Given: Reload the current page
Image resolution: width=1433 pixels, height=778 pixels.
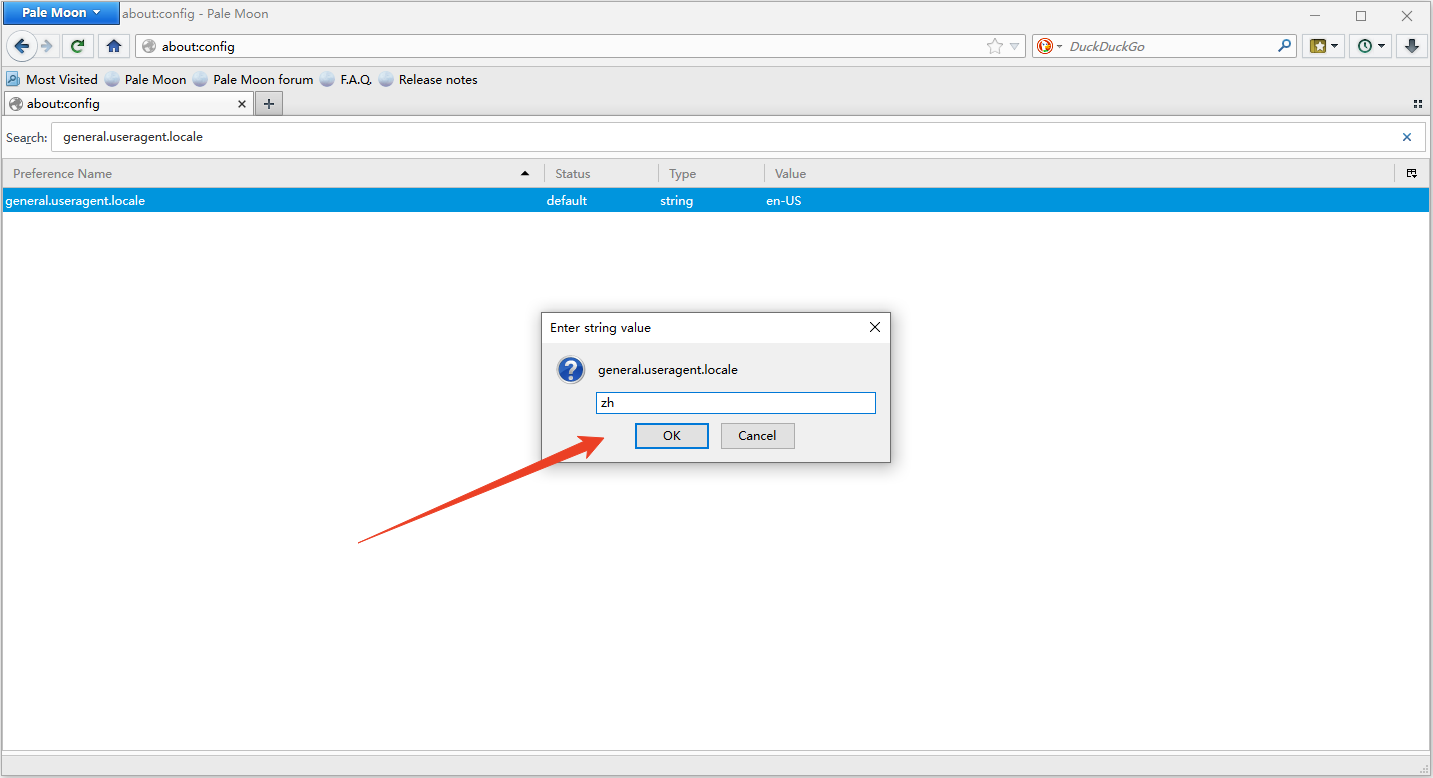Looking at the screenshot, I should click(x=78, y=46).
